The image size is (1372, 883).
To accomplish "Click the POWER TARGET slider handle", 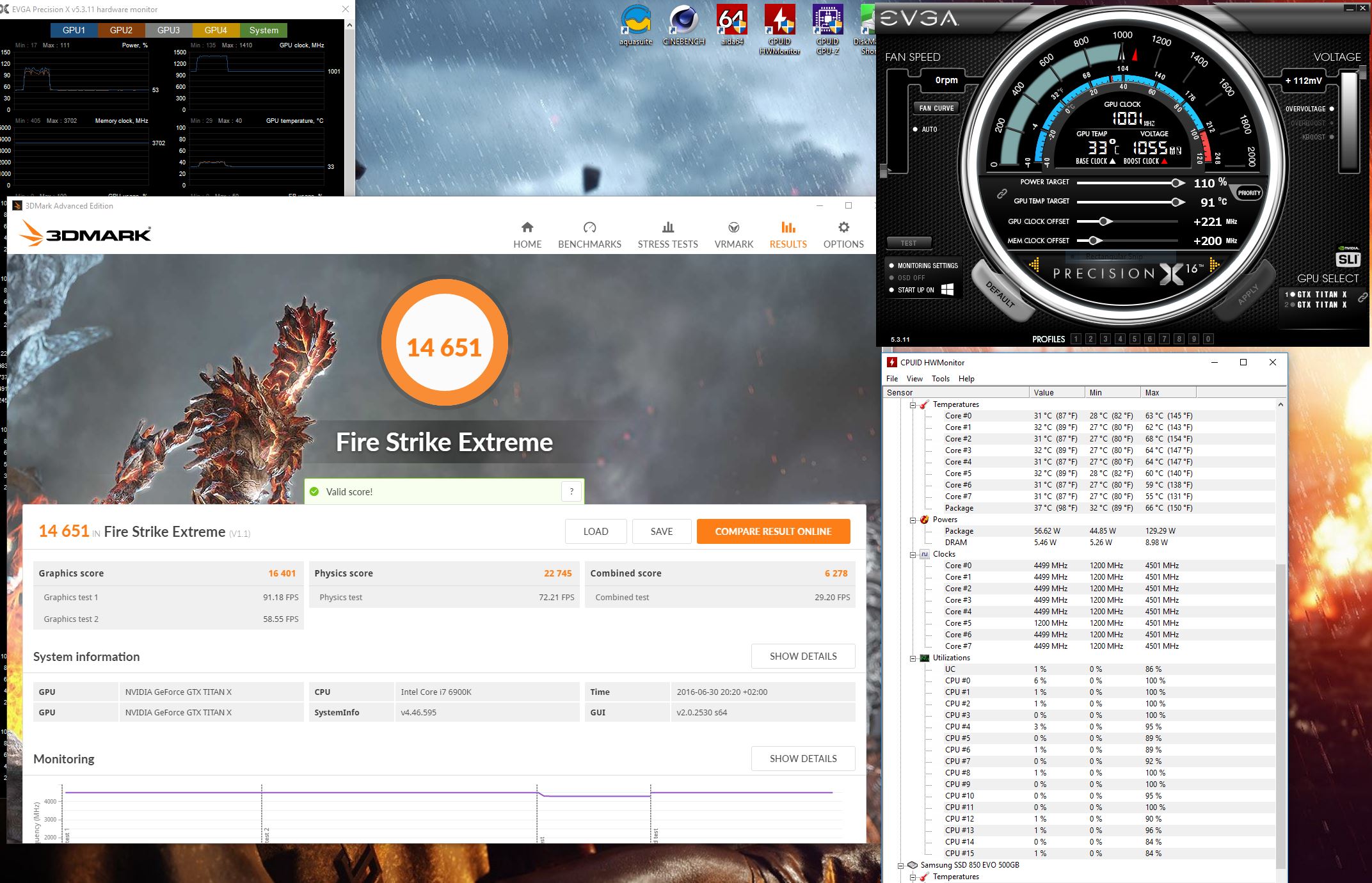I will coord(1177,183).
